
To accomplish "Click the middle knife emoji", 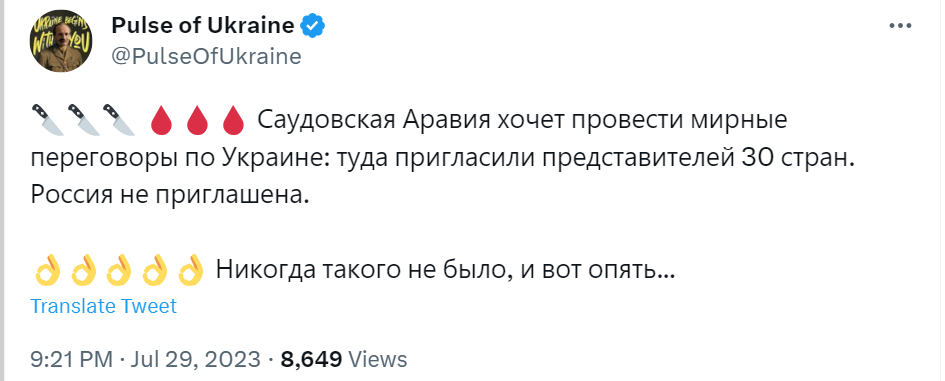I will (x=83, y=120).
